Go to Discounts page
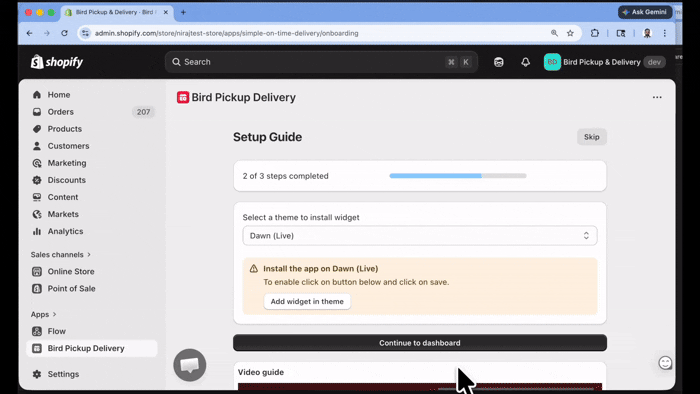Image resolution: width=700 pixels, height=394 pixels. 66,180
